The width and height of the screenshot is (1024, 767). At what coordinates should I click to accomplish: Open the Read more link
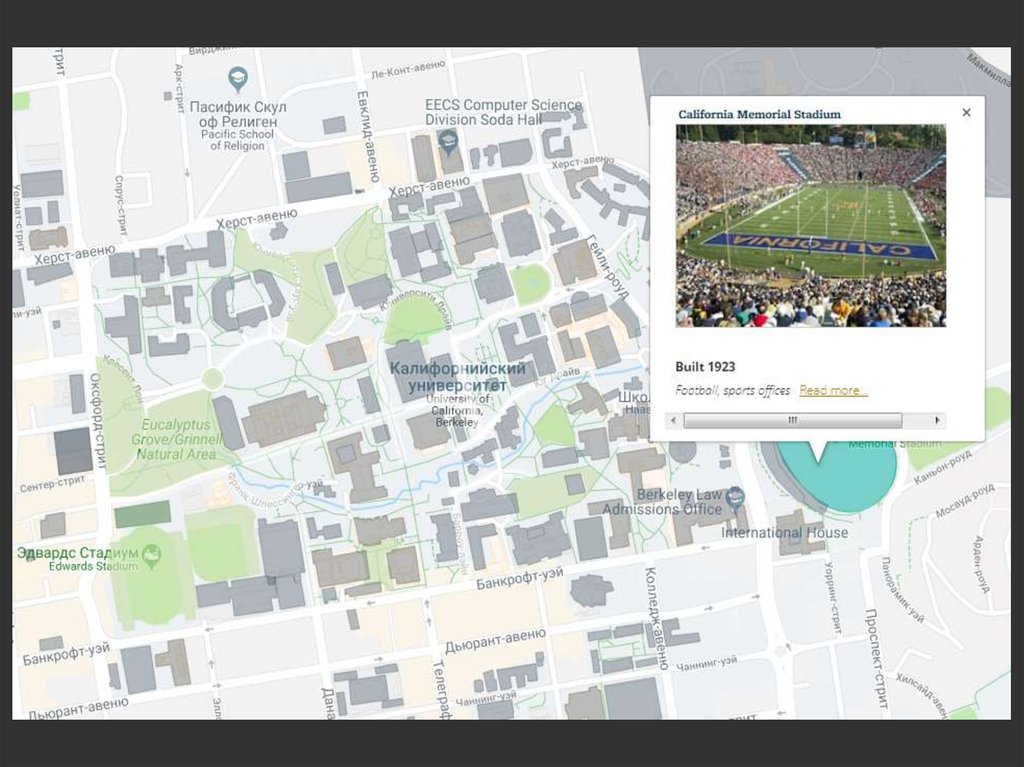(x=833, y=391)
